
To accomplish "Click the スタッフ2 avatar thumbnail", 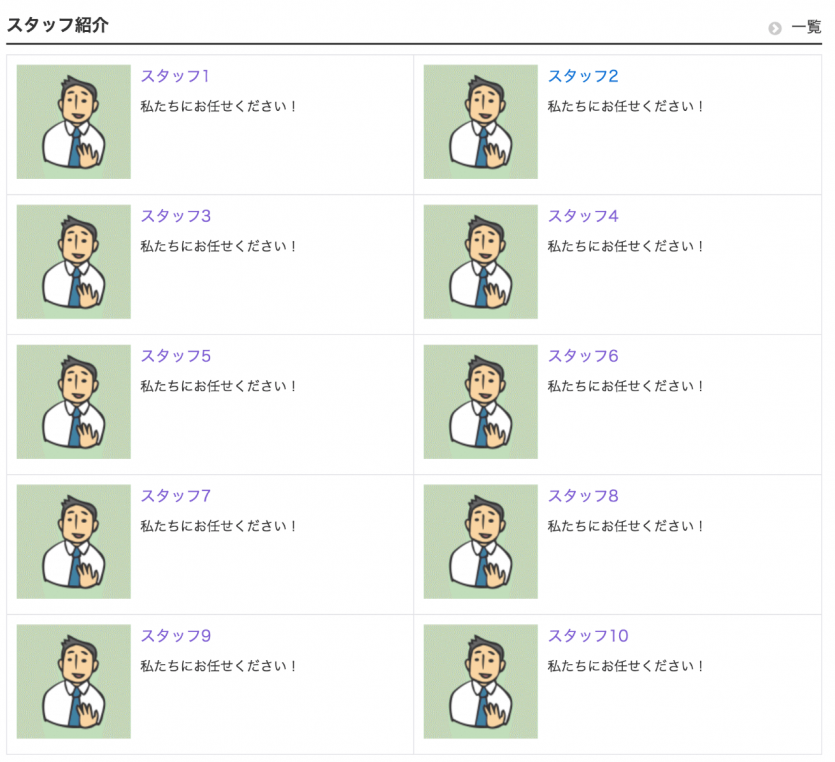I will [x=480, y=122].
